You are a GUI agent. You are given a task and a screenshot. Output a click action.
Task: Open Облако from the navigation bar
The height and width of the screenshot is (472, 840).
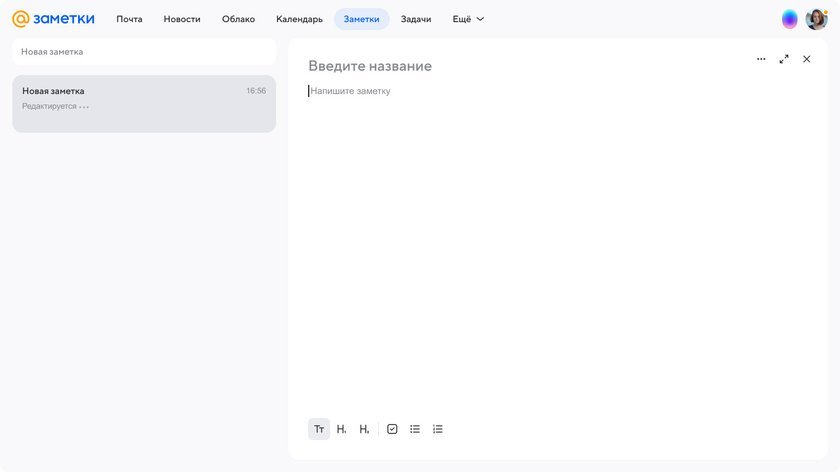pos(238,19)
